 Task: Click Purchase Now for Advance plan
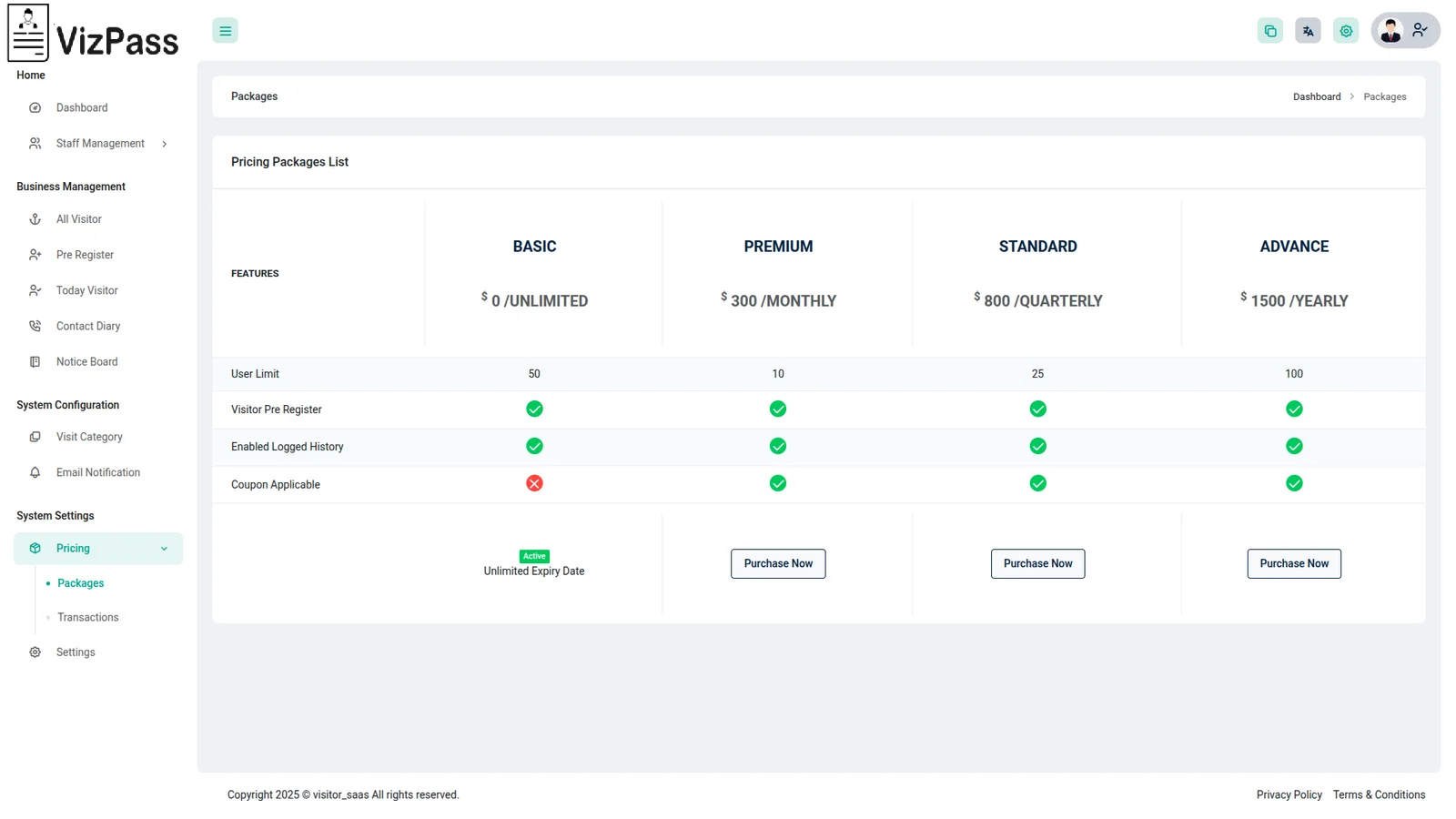[x=1293, y=563]
